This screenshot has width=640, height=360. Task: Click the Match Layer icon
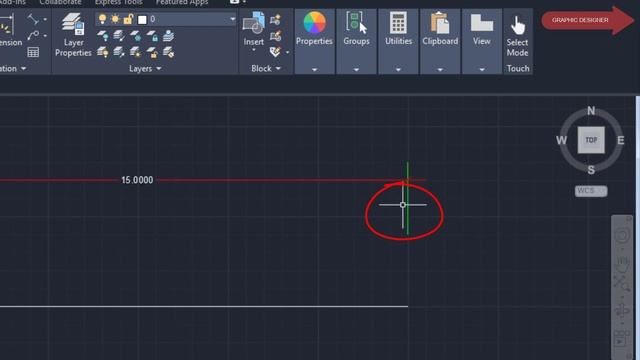tap(168, 52)
